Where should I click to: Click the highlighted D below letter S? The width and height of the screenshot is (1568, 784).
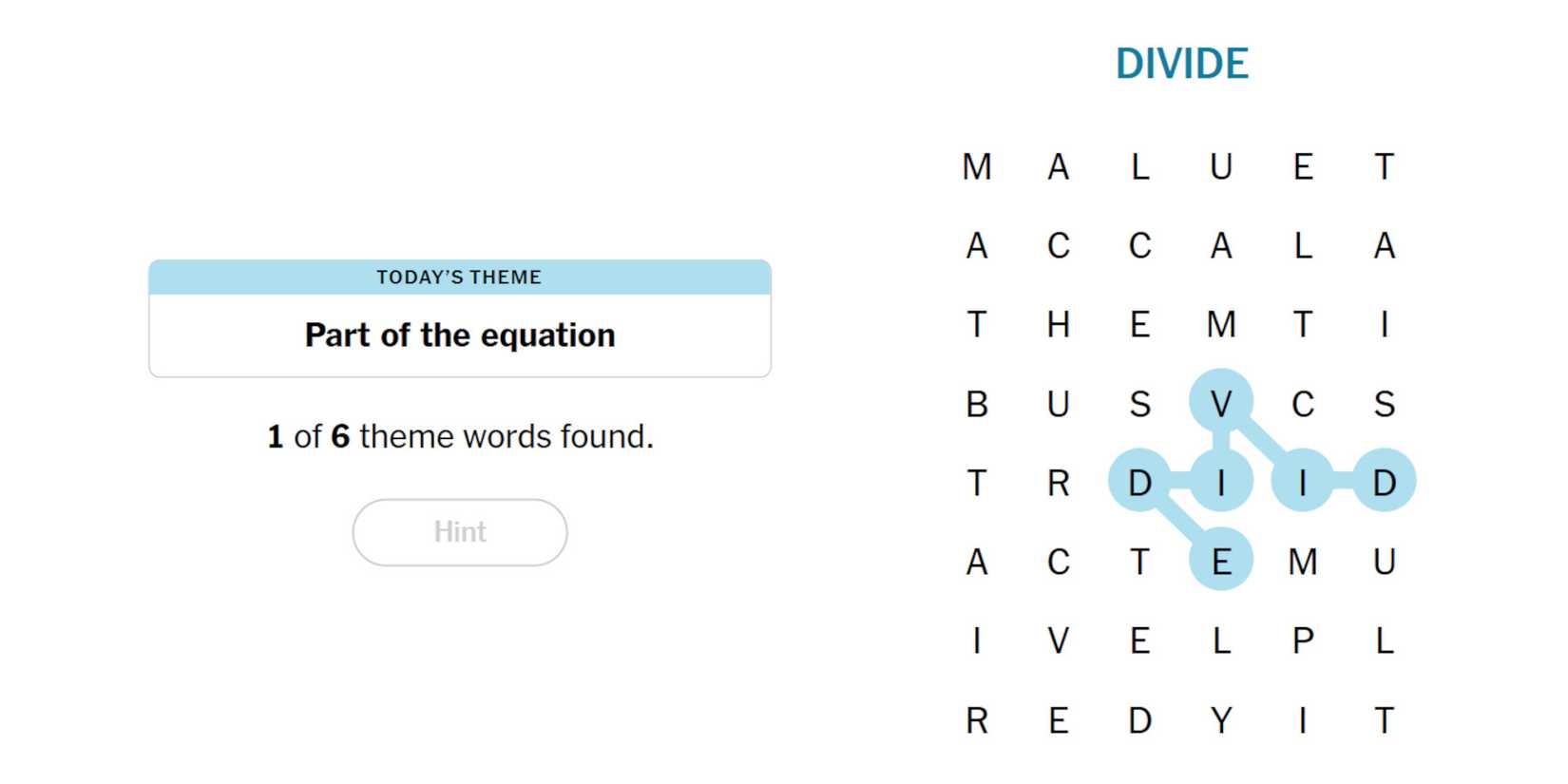[1385, 483]
